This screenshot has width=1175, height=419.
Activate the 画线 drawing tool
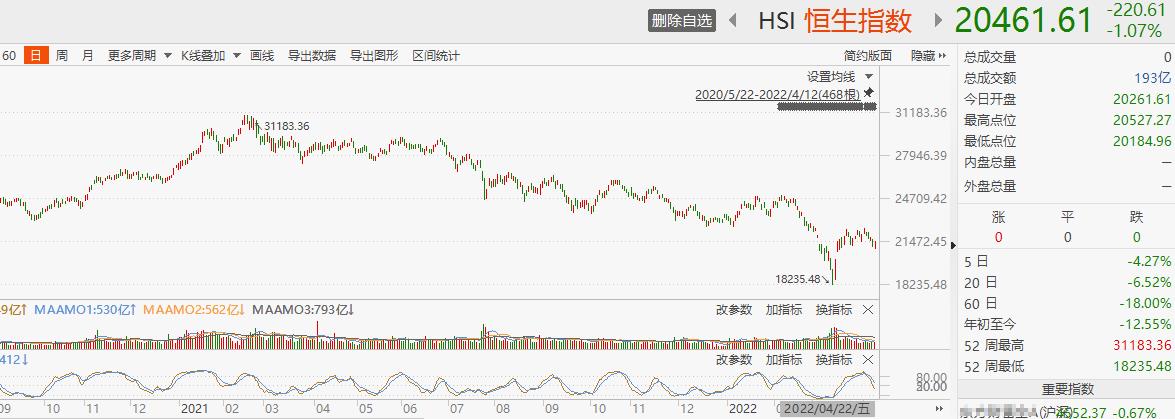(262, 56)
